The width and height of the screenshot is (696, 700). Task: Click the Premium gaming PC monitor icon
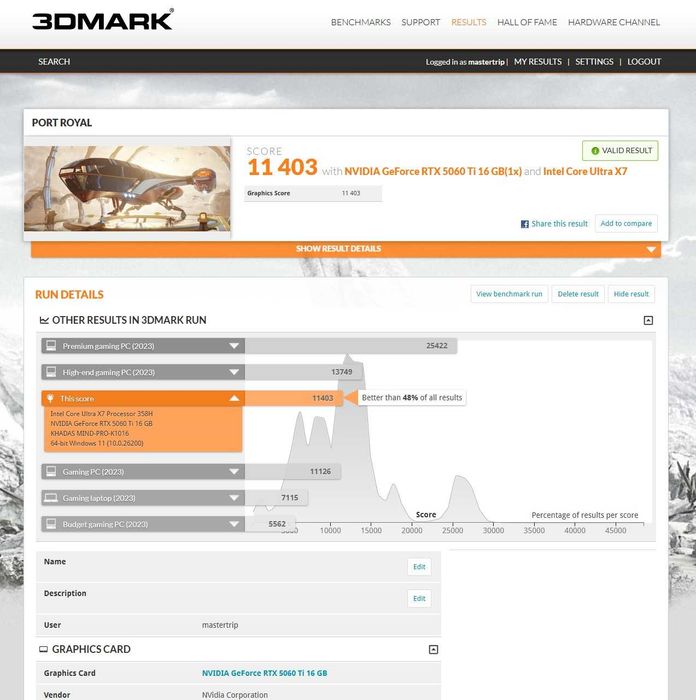(x=51, y=346)
